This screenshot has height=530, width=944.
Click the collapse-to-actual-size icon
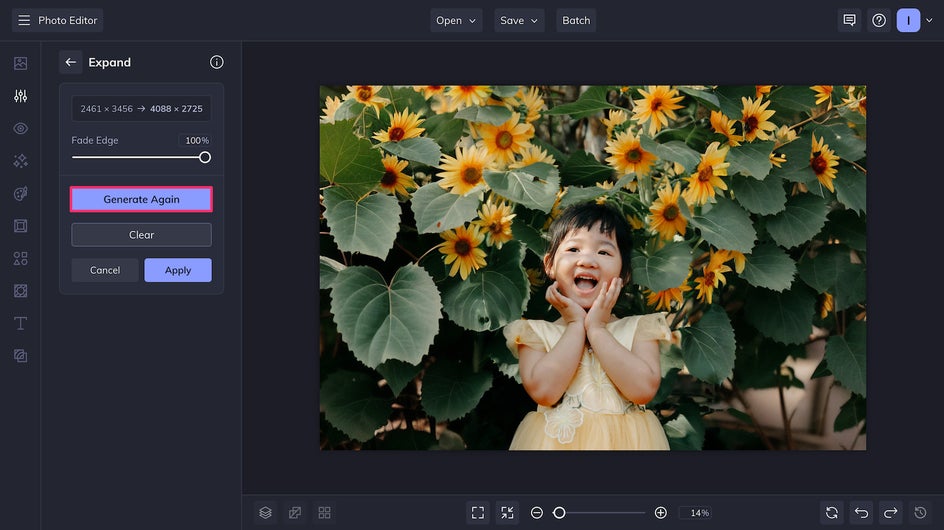508,513
